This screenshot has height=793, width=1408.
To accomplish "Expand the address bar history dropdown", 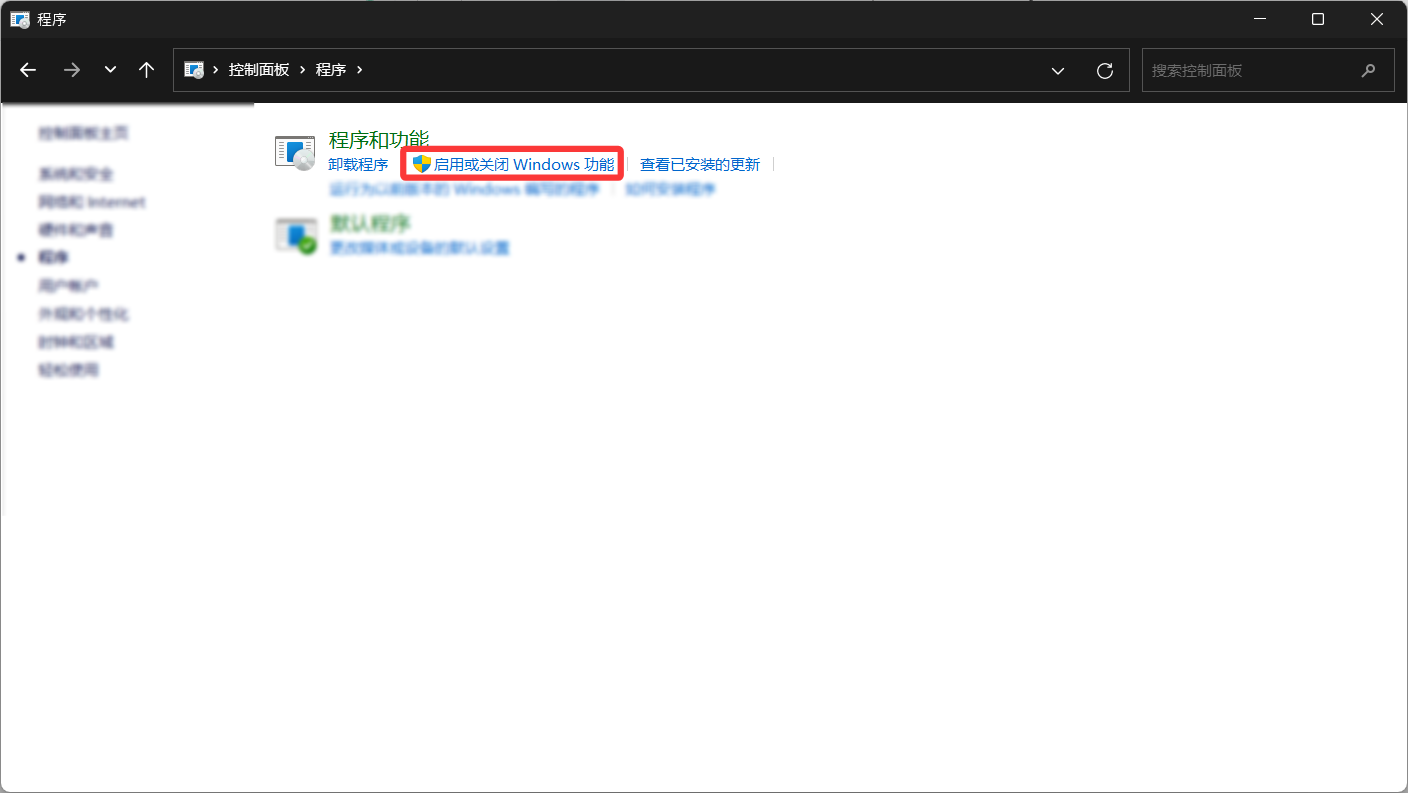I will tap(1058, 70).
